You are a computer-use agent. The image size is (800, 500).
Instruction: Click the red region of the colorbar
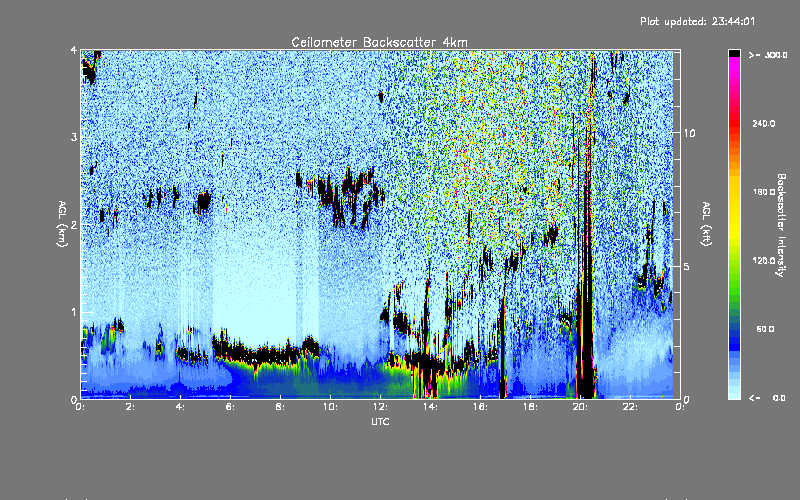click(734, 122)
